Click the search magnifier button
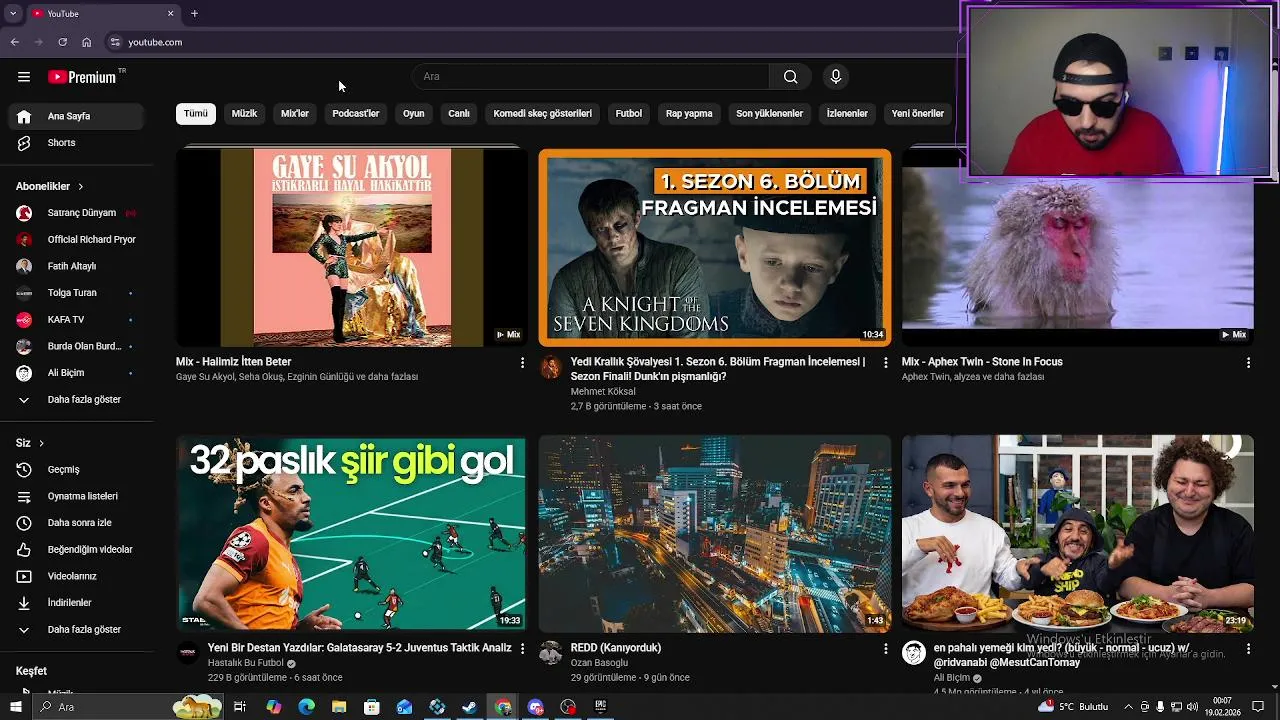 click(790, 77)
